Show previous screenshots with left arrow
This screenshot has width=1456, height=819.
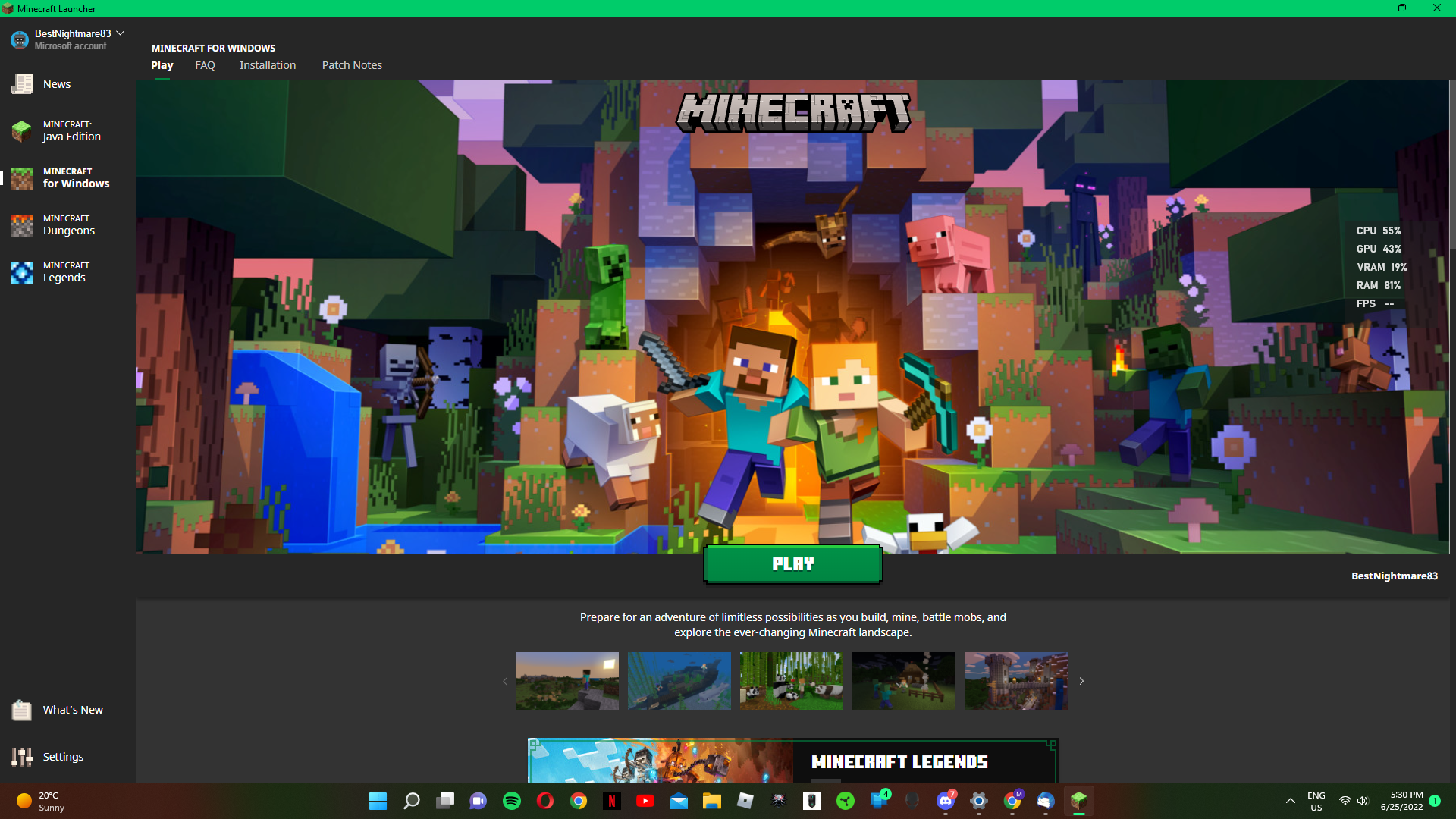[505, 681]
